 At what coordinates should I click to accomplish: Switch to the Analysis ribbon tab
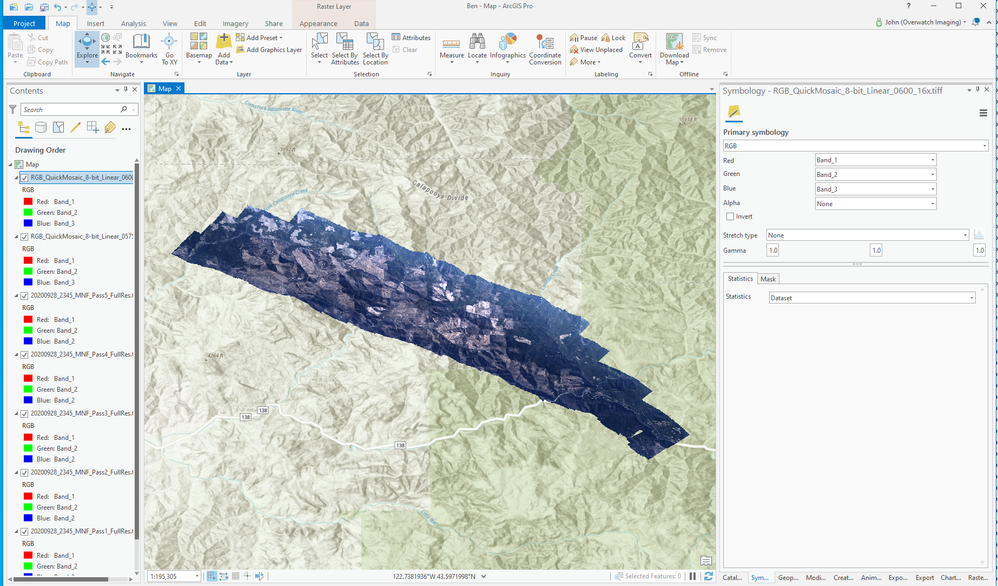click(133, 24)
